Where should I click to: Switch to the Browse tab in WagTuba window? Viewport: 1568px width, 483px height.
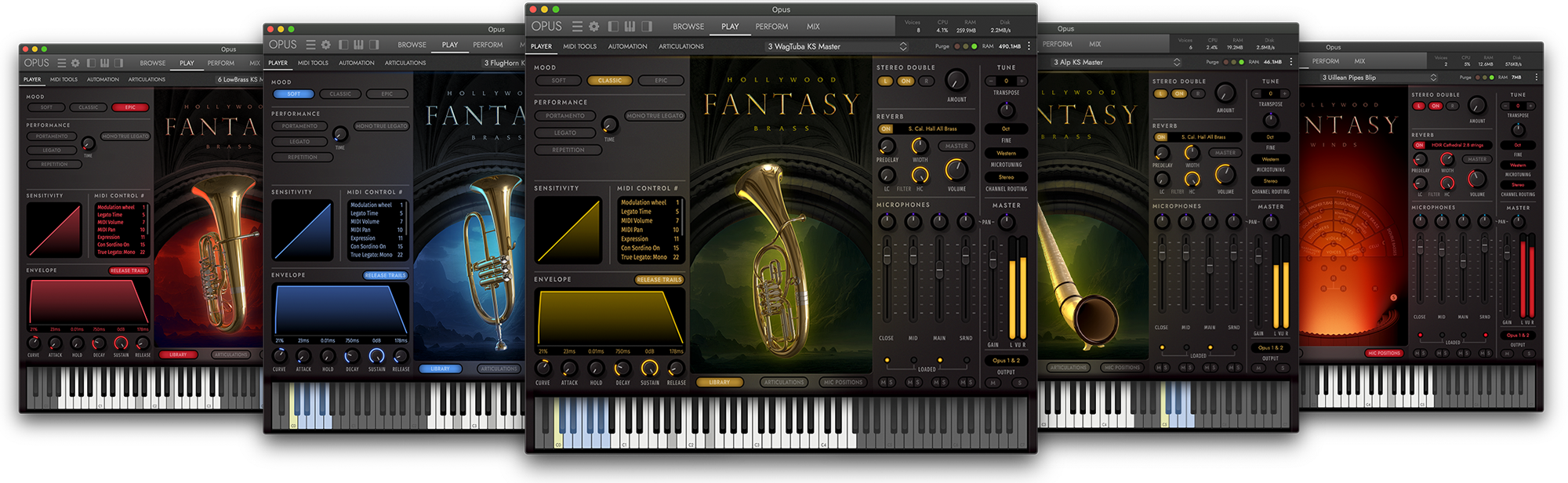[x=688, y=27]
